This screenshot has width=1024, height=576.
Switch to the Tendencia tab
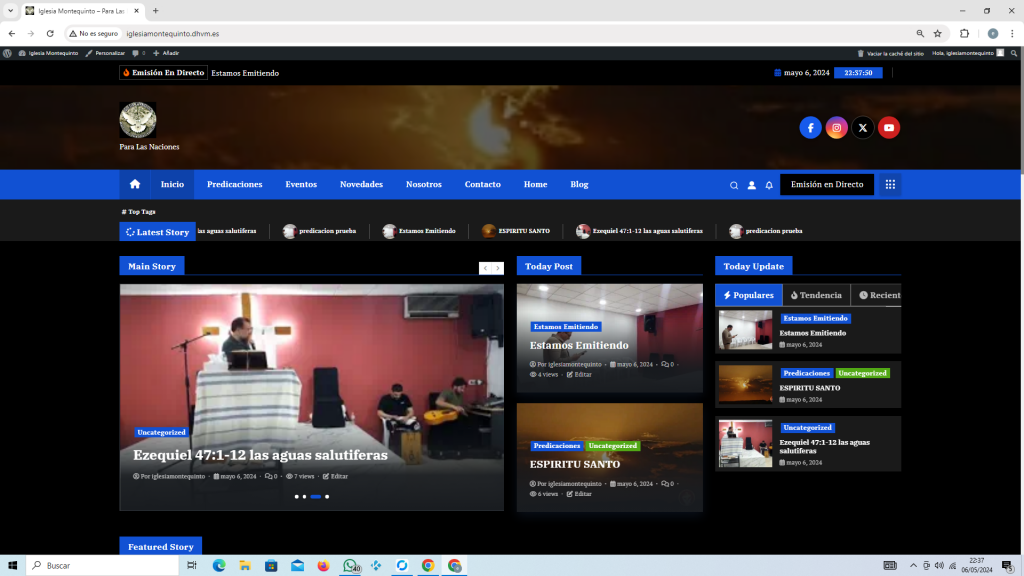[816, 295]
